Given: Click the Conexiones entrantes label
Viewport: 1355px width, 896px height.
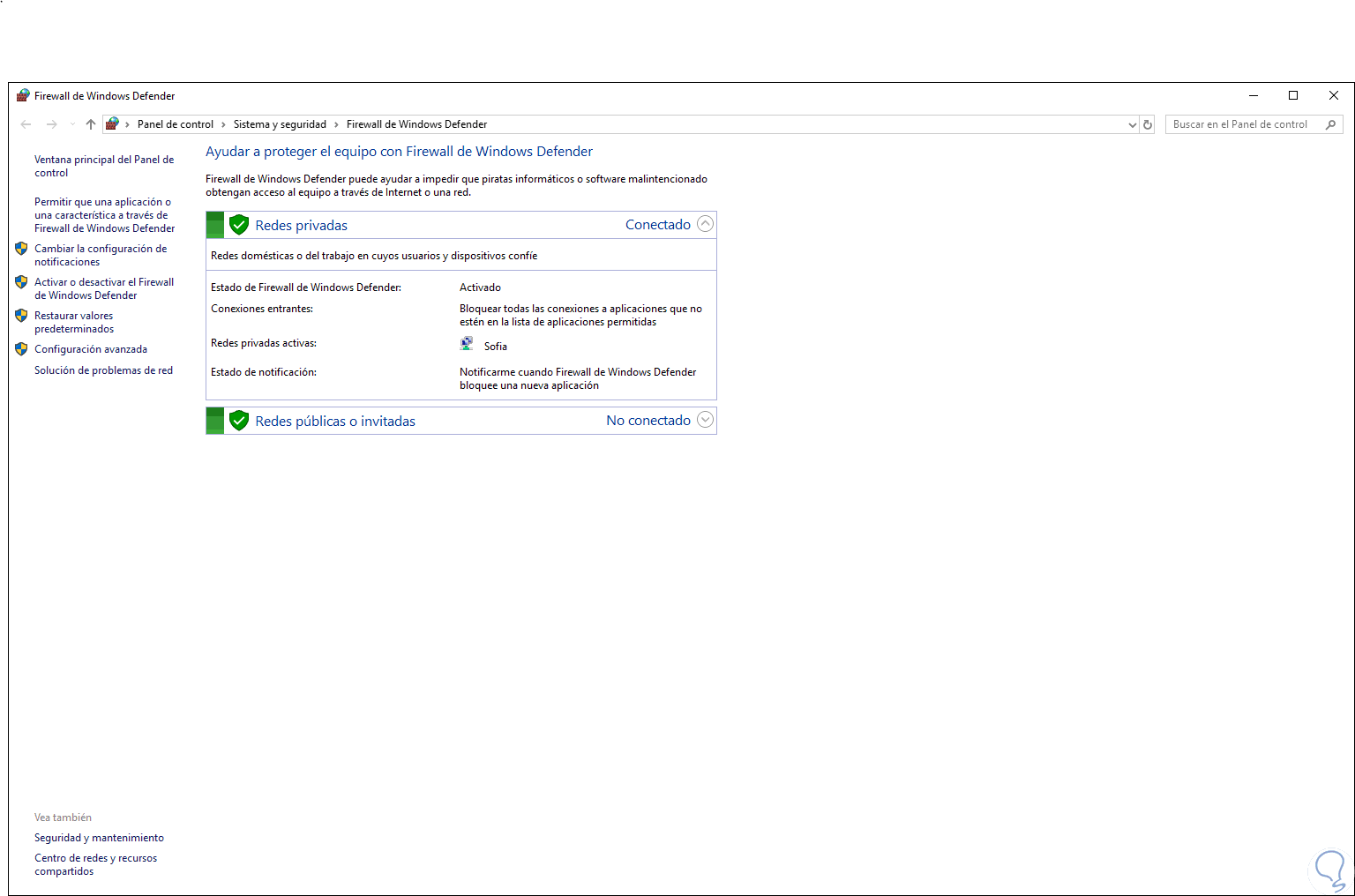Looking at the screenshot, I should pyautogui.click(x=262, y=309).
